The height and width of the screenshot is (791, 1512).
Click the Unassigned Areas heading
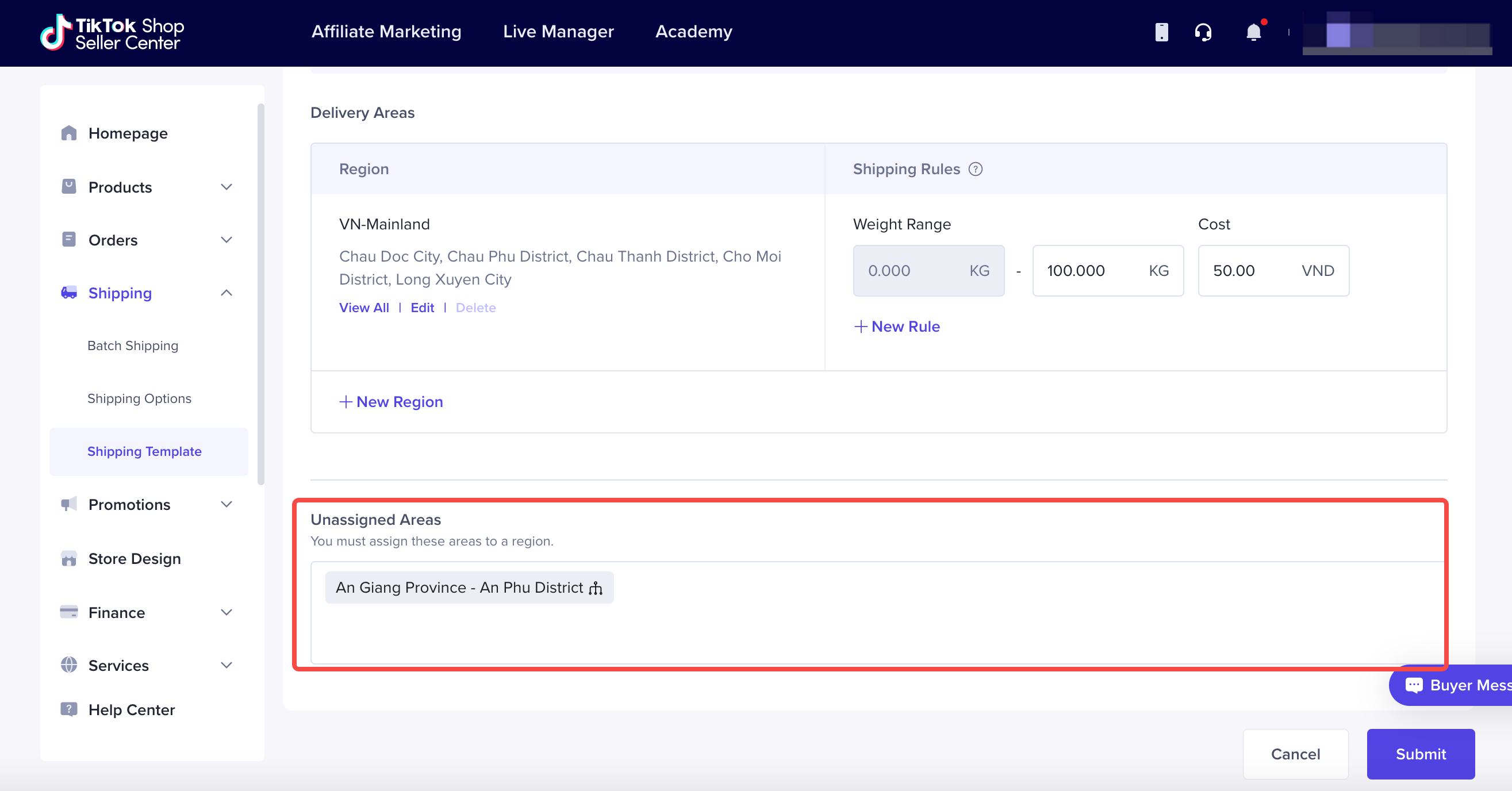[x=375, y=519]
